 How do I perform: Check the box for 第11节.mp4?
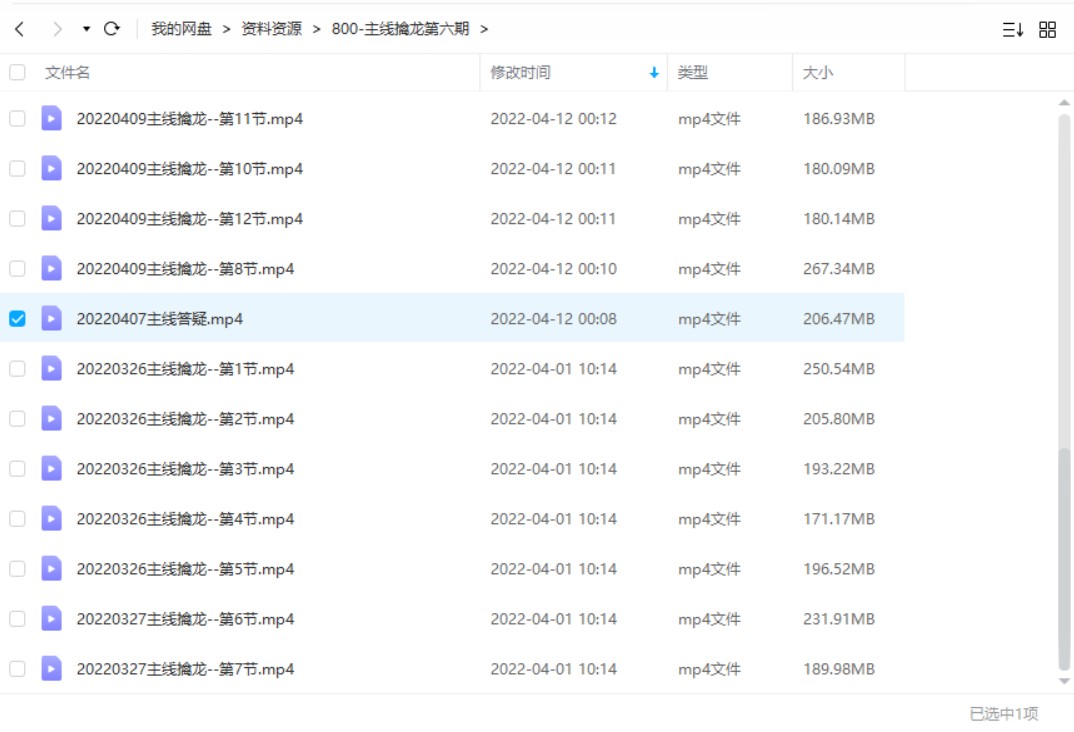(x=17, y=118)
